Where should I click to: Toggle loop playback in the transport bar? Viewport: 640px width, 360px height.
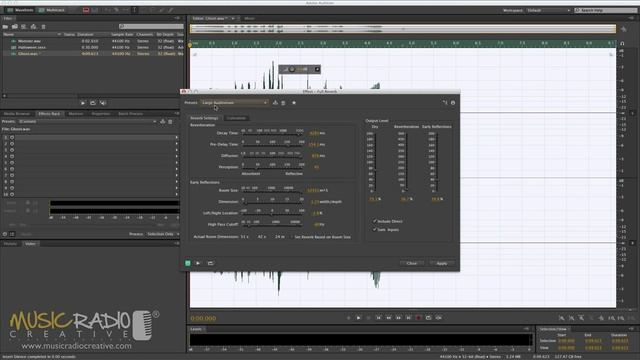[429, 318]
